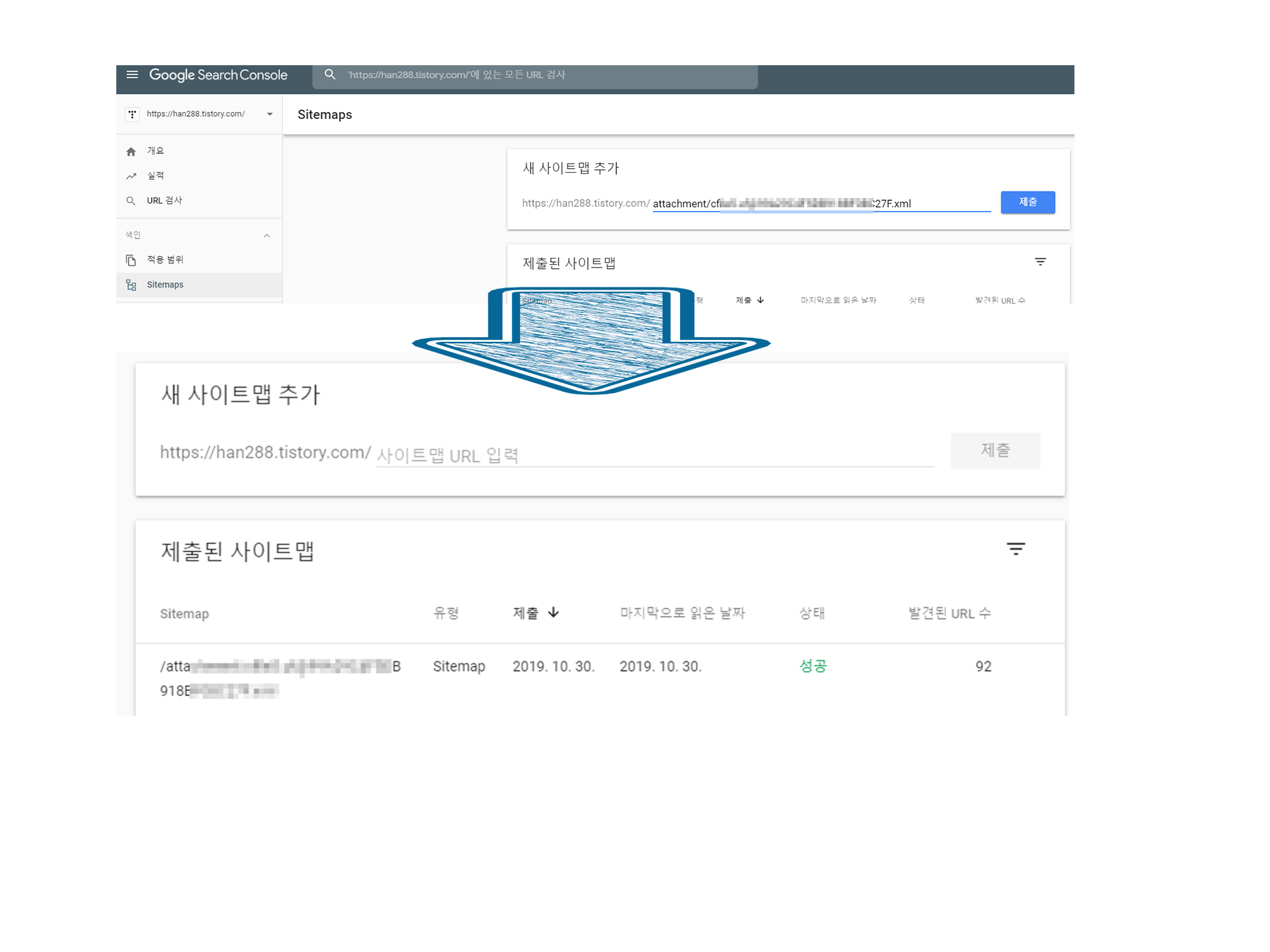Click the 성공 status text
The image size is (1270, 952).
pos(812,666)
